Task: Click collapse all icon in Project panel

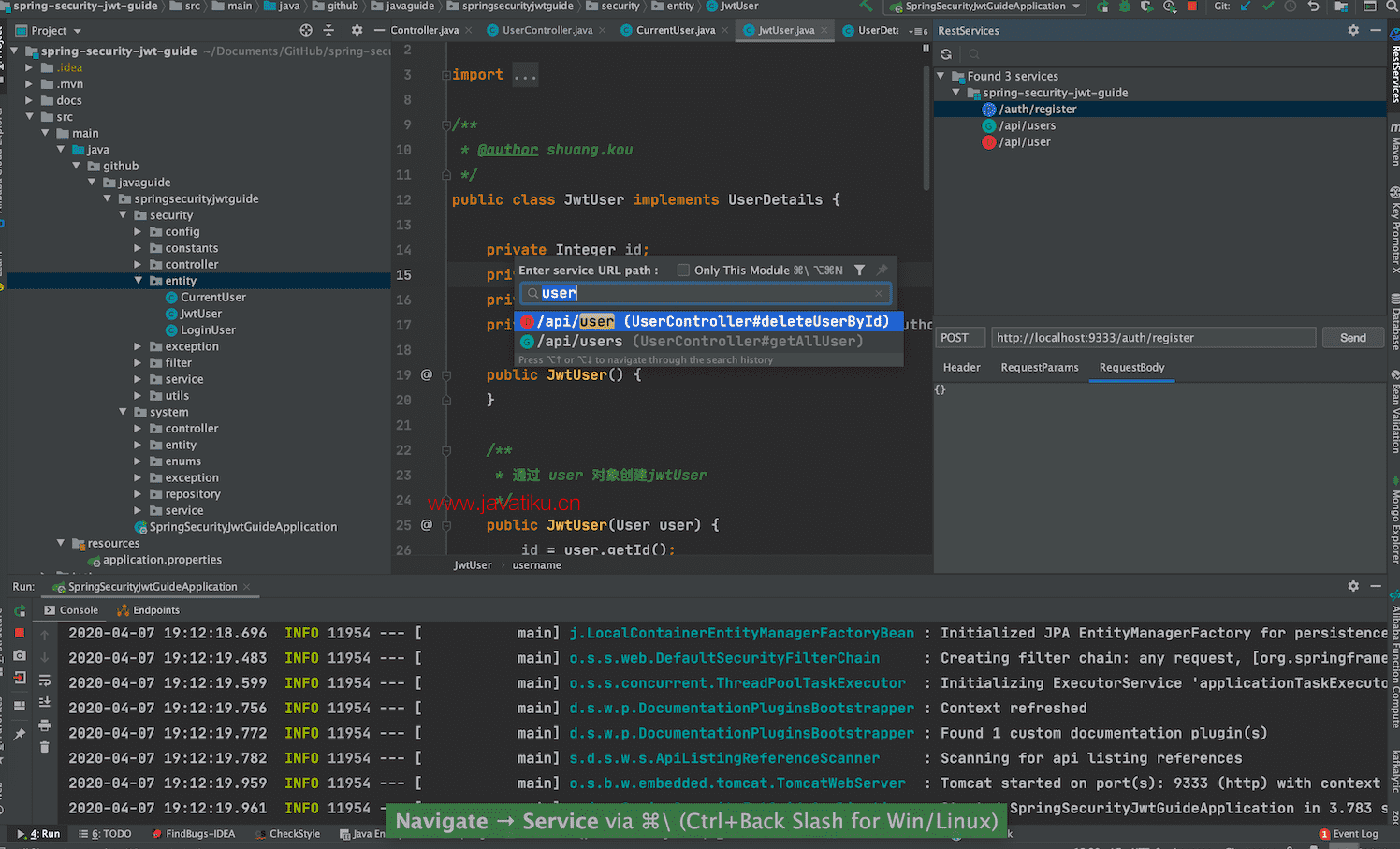Action: pyautogui.click(x=328, y=30)
